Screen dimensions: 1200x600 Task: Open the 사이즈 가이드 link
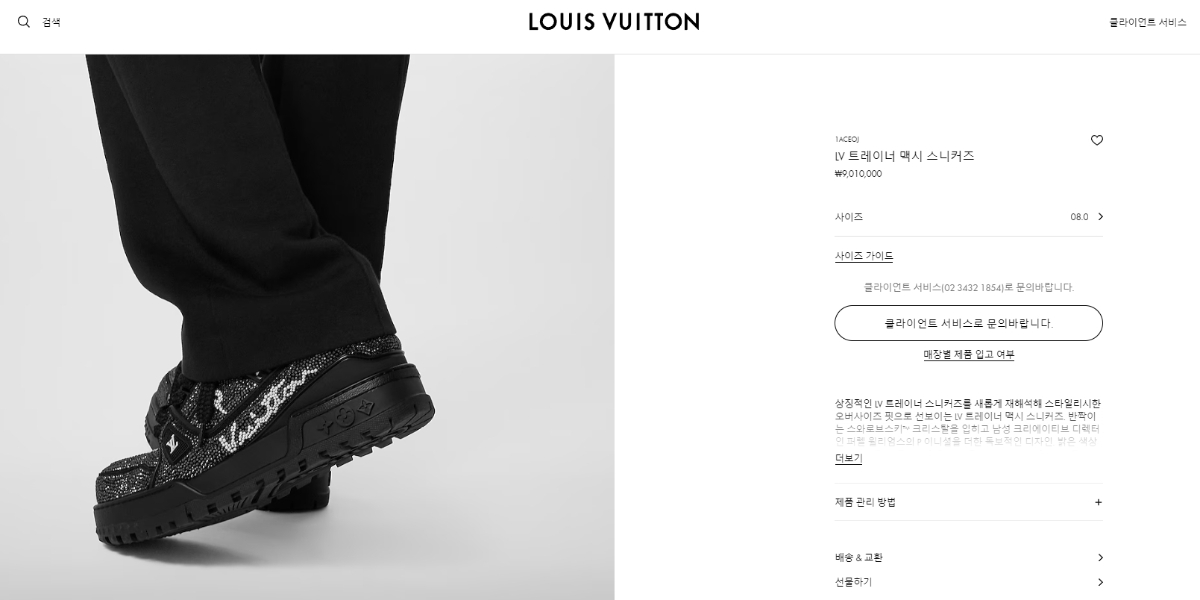pos(864,256)
